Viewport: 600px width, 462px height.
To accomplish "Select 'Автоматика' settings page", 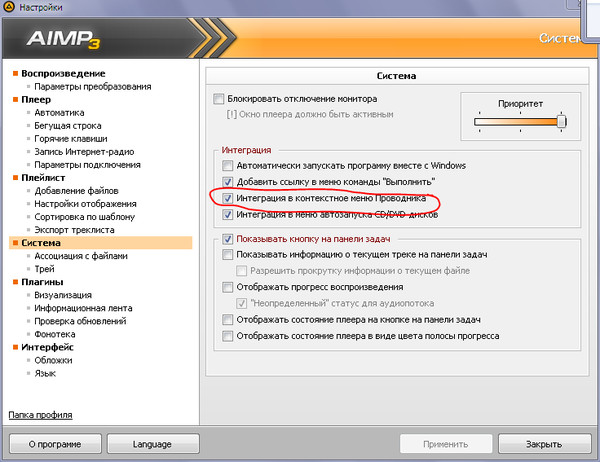I will 59,113.
